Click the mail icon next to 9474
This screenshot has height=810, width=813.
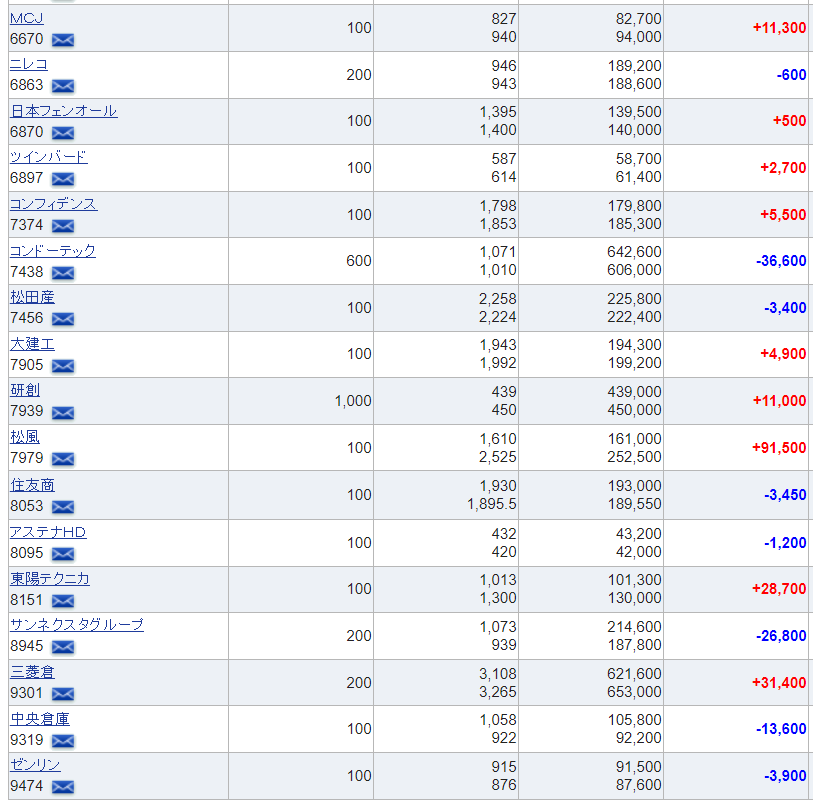(63, 787)
